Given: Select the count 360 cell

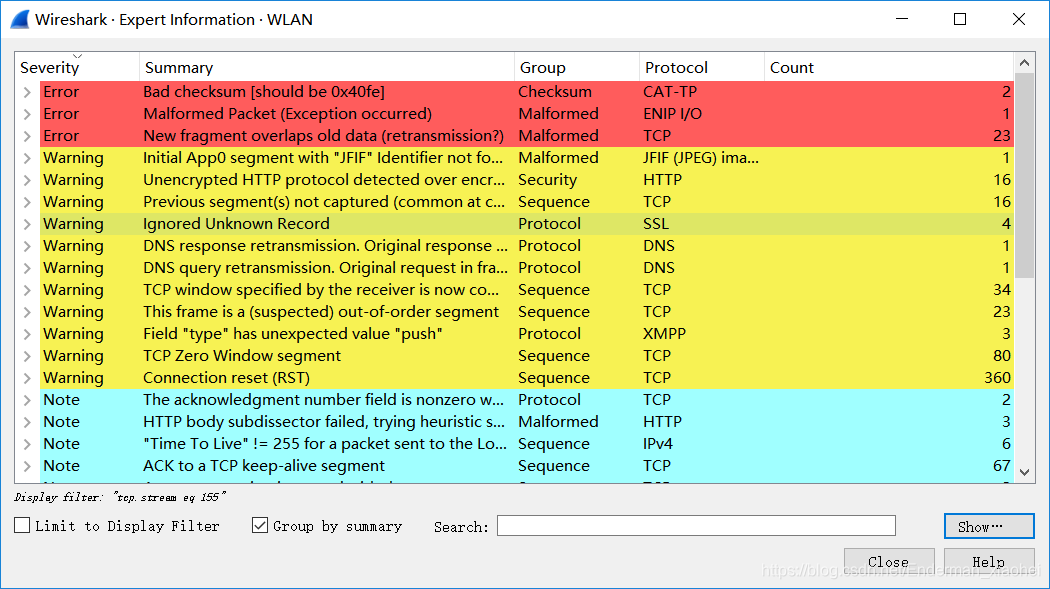Looking at the screenshot, I should tap(997, 378).
